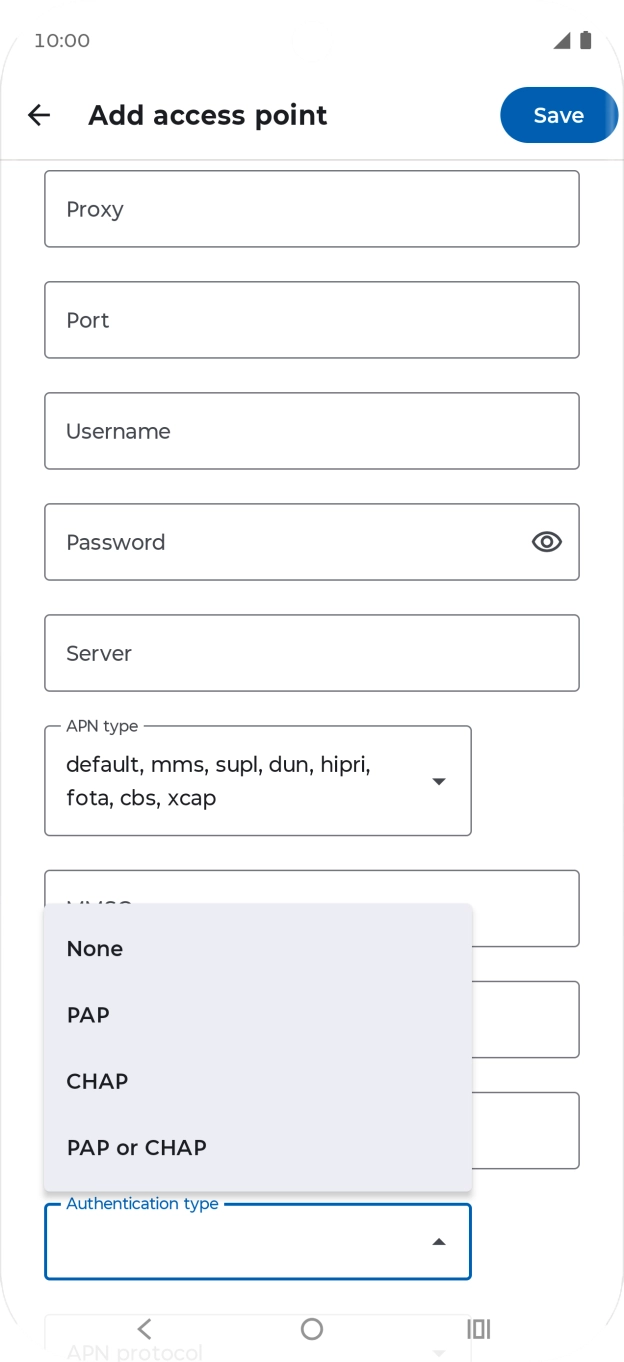Open the APN type dropdown arrow
Image resolution: width=624 pixels, height=1362 pixels.
(438, 781)
